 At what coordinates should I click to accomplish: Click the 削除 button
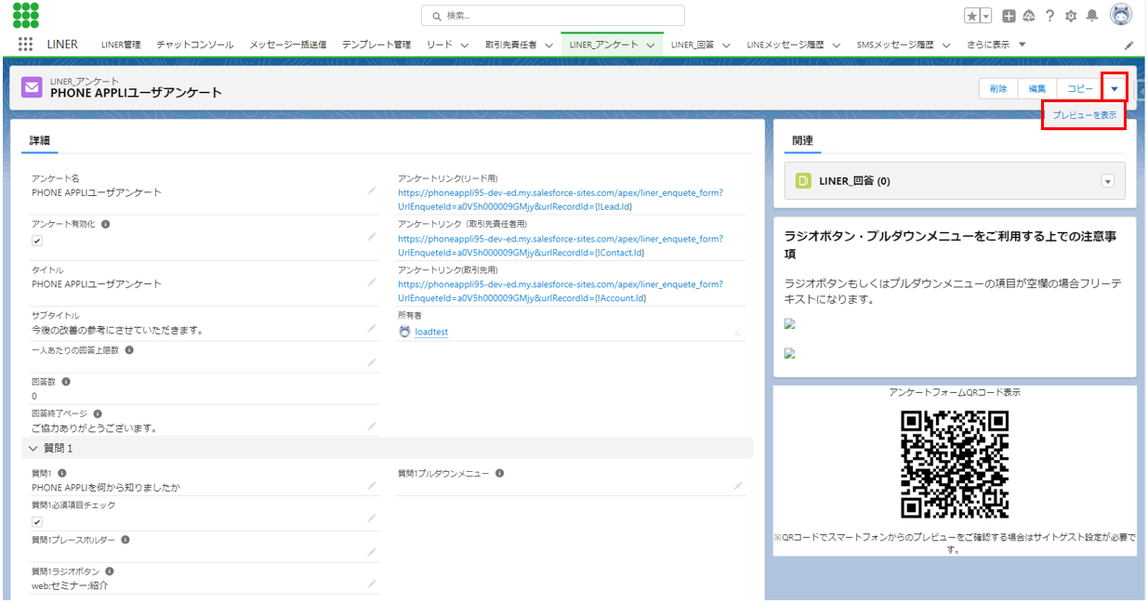999,89
